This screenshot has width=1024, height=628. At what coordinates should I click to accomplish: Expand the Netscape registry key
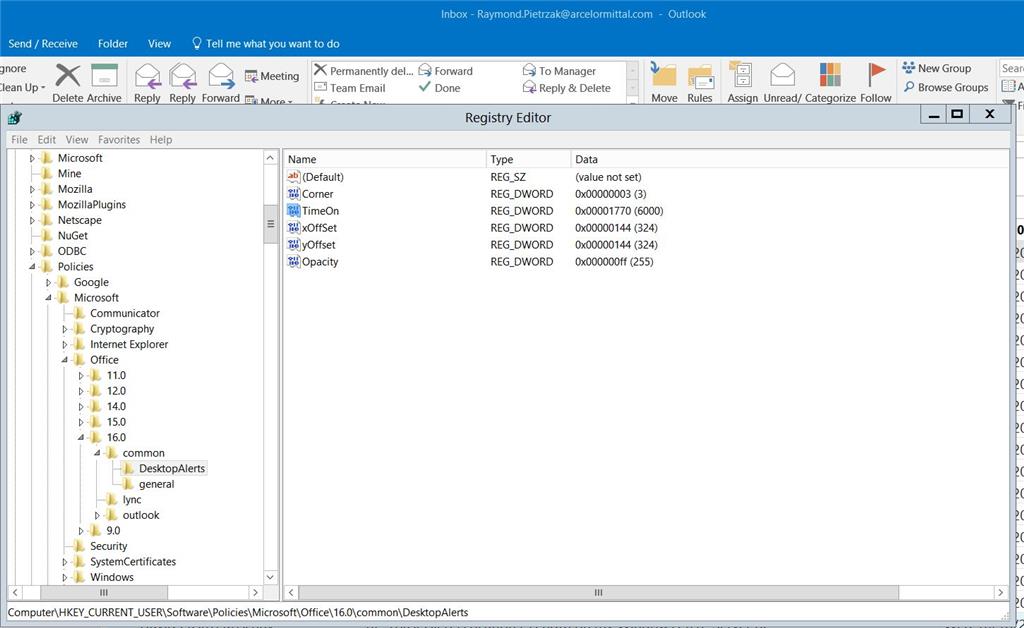(32, 221)
